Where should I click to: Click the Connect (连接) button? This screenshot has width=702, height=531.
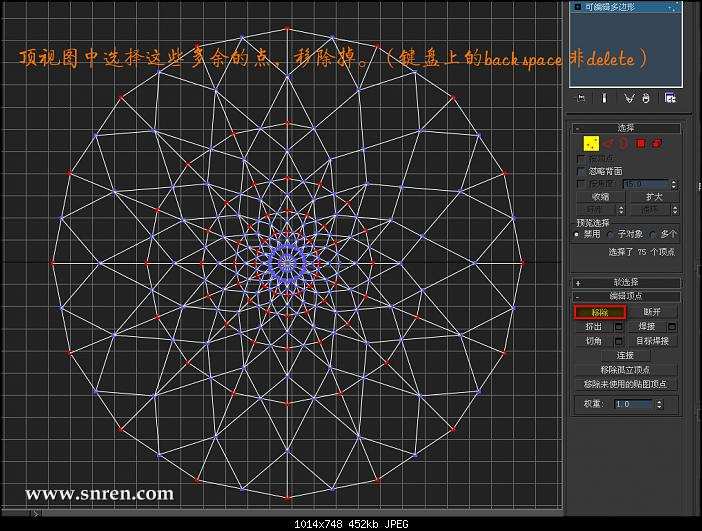point(625,355)
